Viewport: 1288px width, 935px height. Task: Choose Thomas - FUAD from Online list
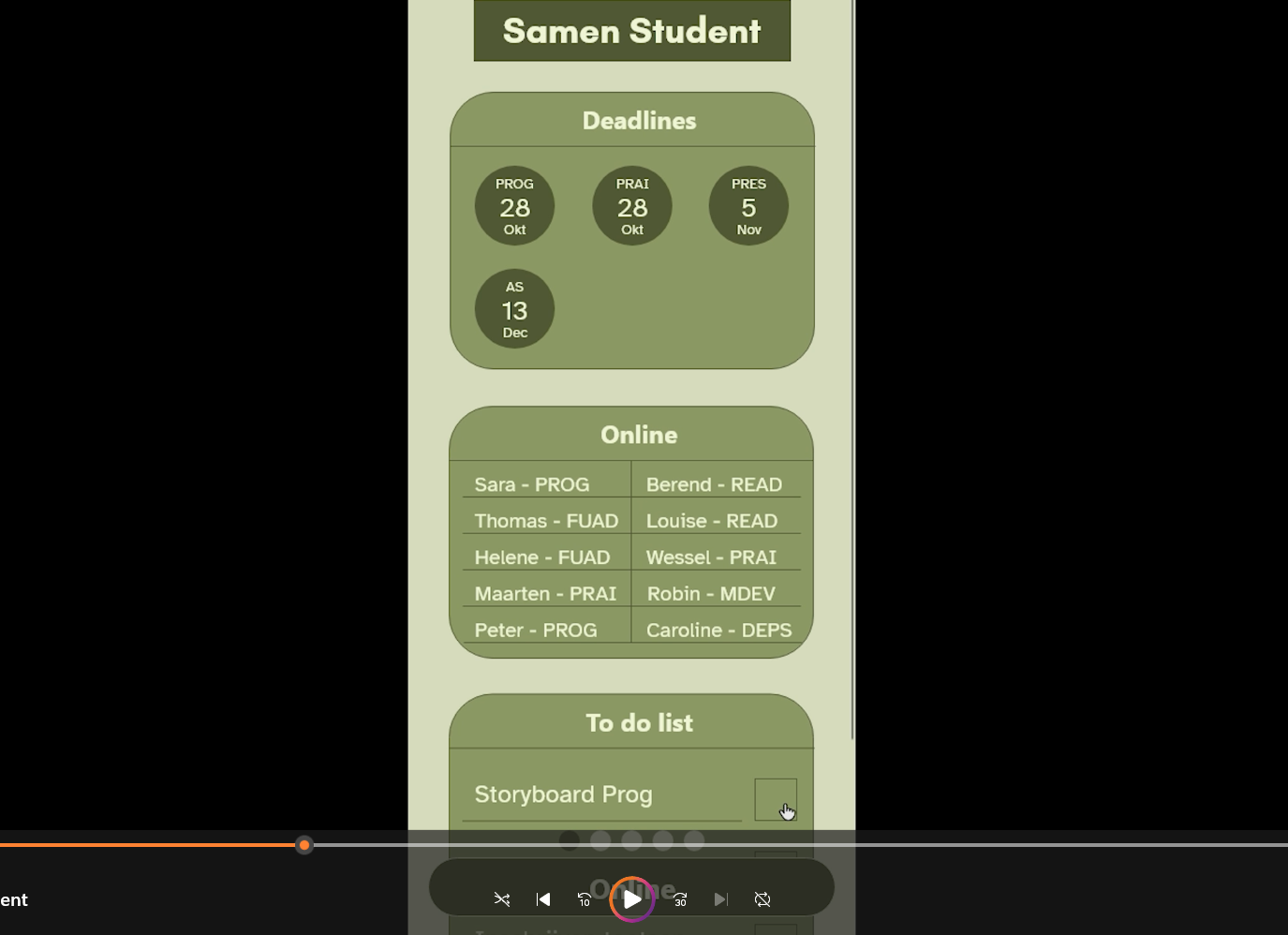[546, 521]
